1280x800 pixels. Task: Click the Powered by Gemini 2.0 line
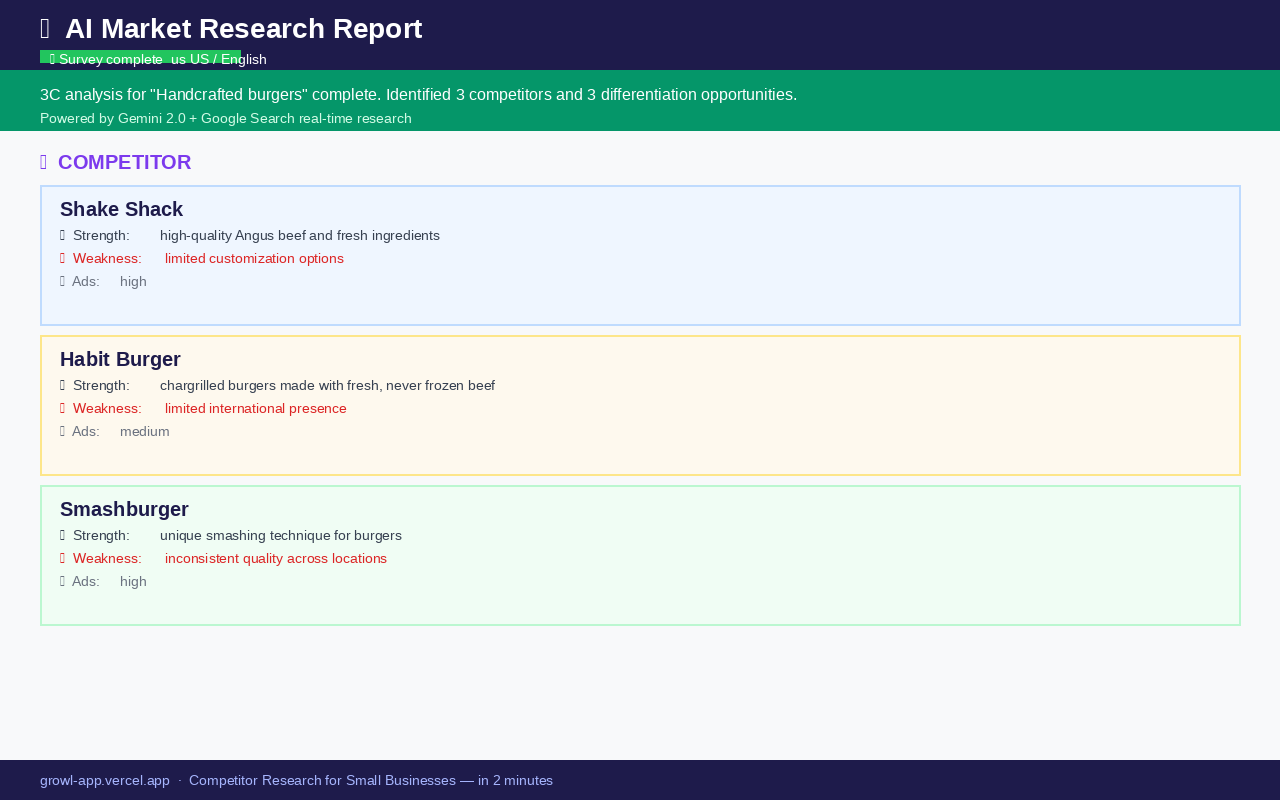[226, 118]
